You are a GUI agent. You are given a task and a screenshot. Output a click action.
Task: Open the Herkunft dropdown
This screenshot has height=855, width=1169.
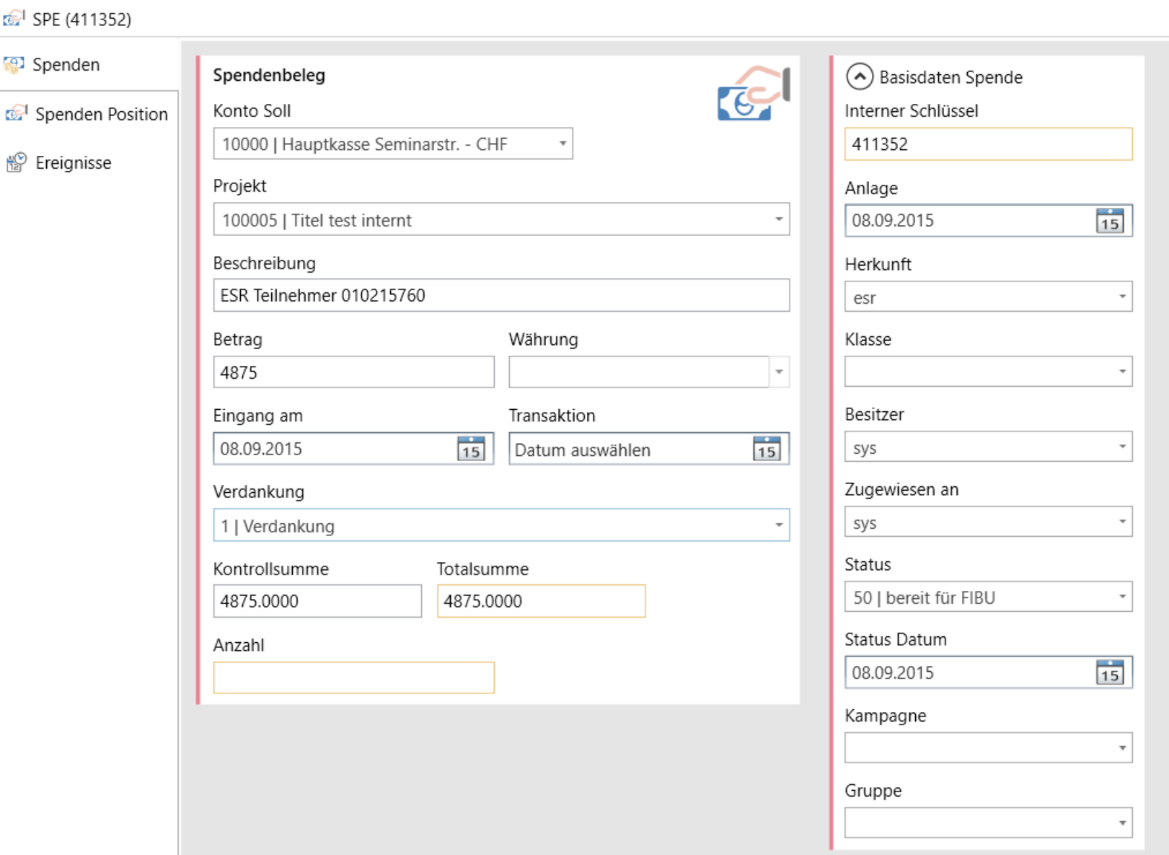(1122, 297)
